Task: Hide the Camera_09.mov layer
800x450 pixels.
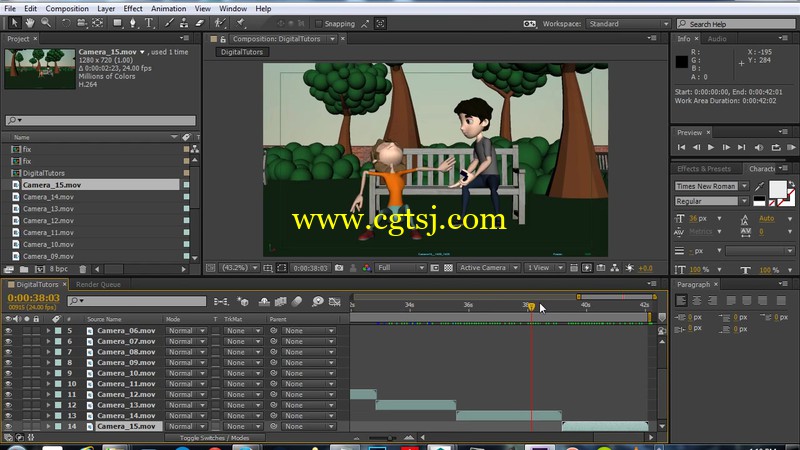Action: 8,363
